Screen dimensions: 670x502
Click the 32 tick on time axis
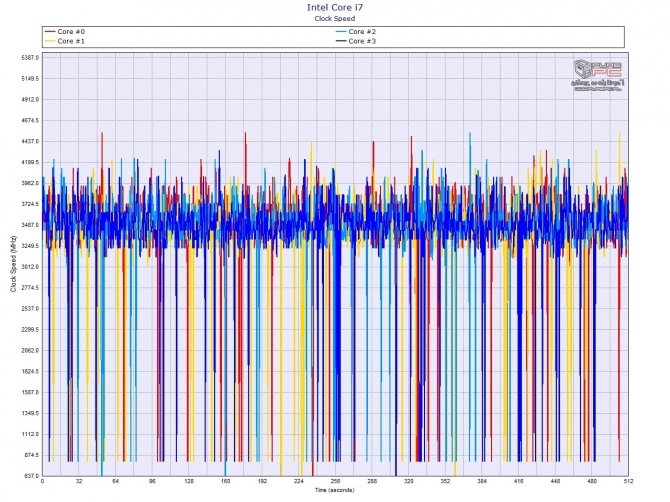79,481
